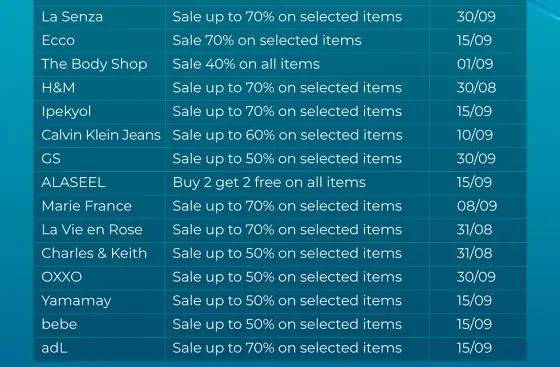The image size is (560, 367).
Task: Select the bebe store name
Action: 59,324
